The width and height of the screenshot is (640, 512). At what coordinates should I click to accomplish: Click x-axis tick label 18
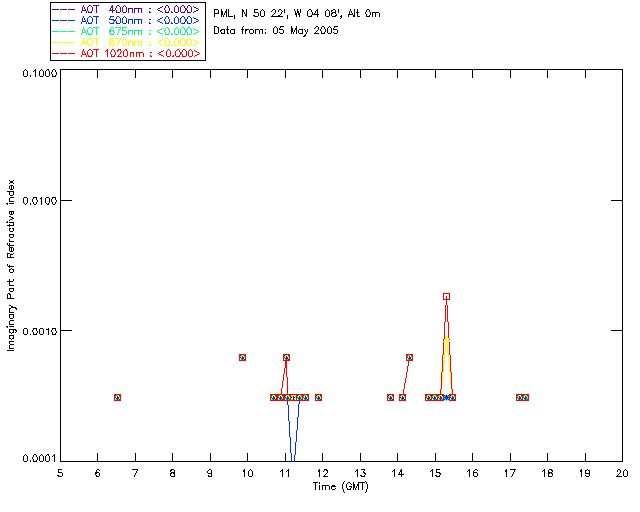click(548, 473)
